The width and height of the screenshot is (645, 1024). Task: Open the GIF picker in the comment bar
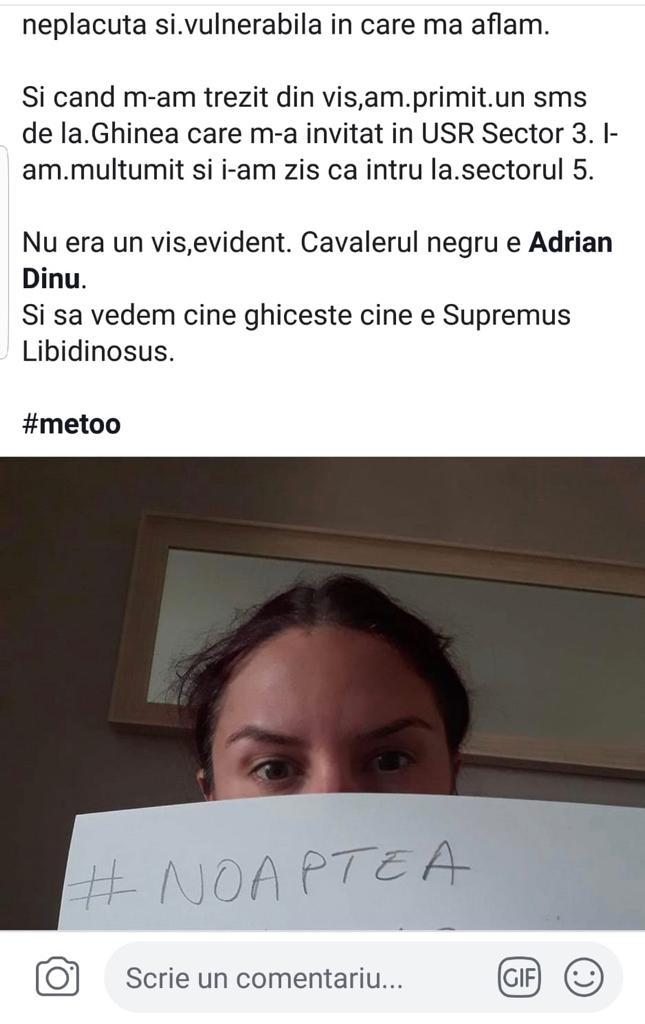click(x=520, y=978)
